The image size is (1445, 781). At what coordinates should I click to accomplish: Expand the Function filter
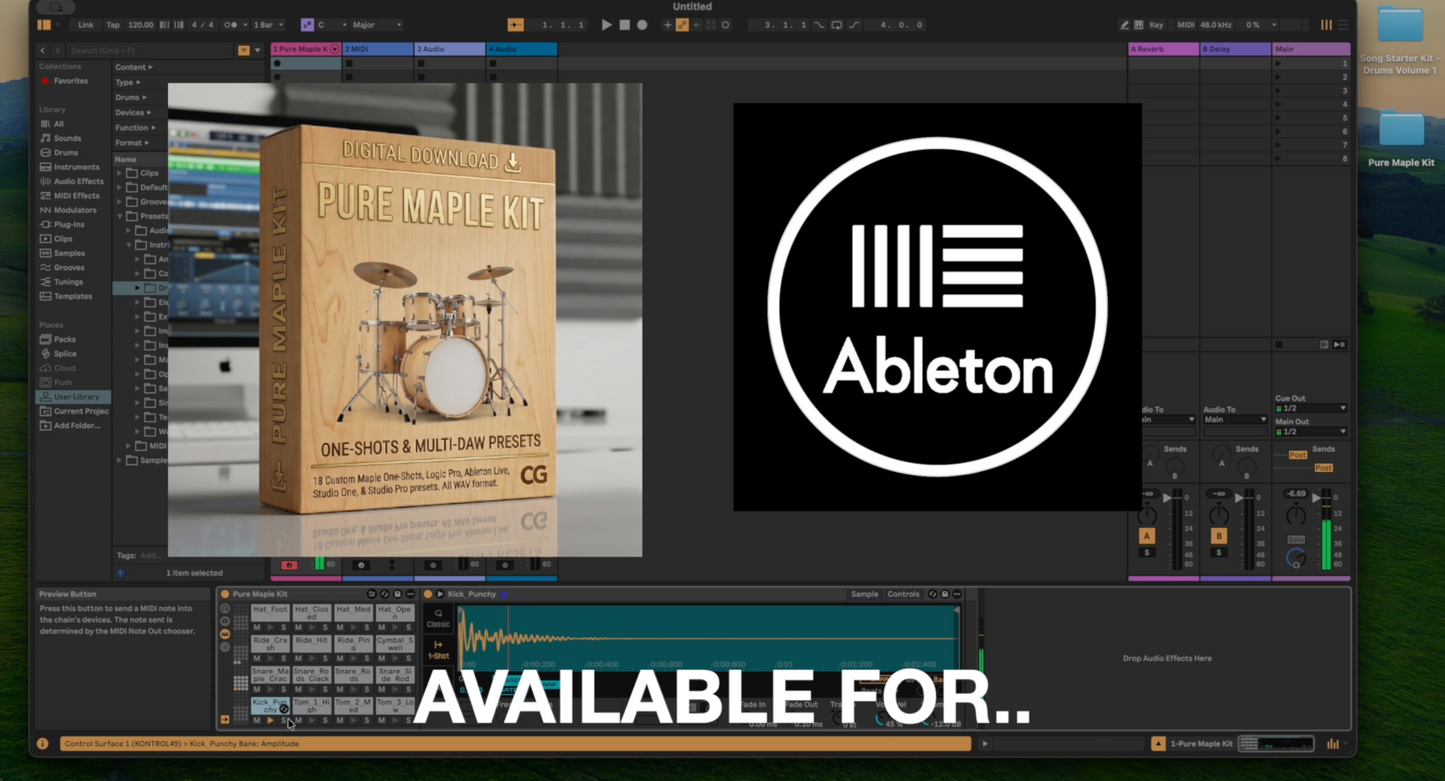(x=134, y=127)
